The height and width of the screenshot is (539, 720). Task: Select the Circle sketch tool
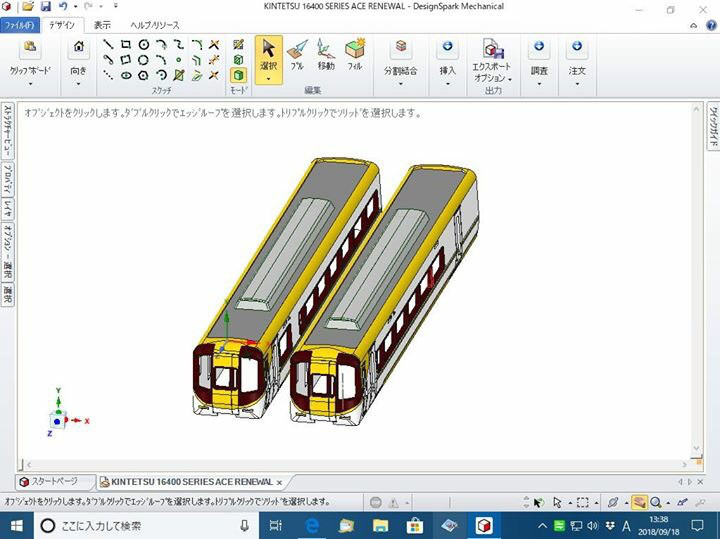(x=144, y=45)
